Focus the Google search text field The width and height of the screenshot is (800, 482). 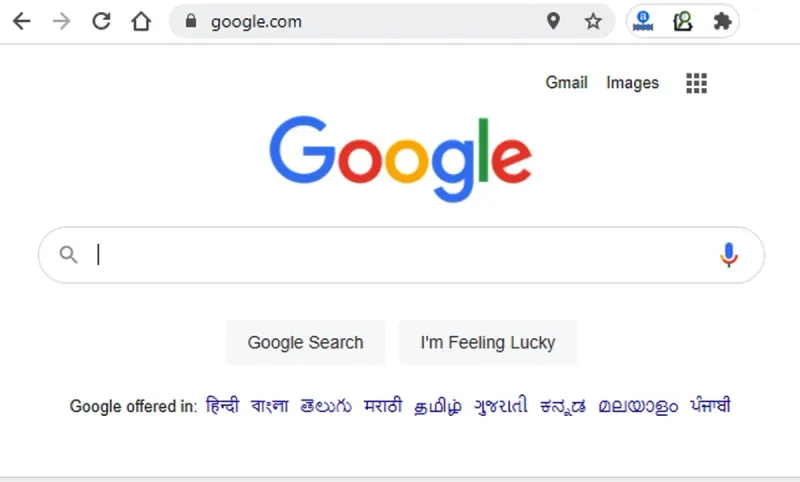[400, 255]
